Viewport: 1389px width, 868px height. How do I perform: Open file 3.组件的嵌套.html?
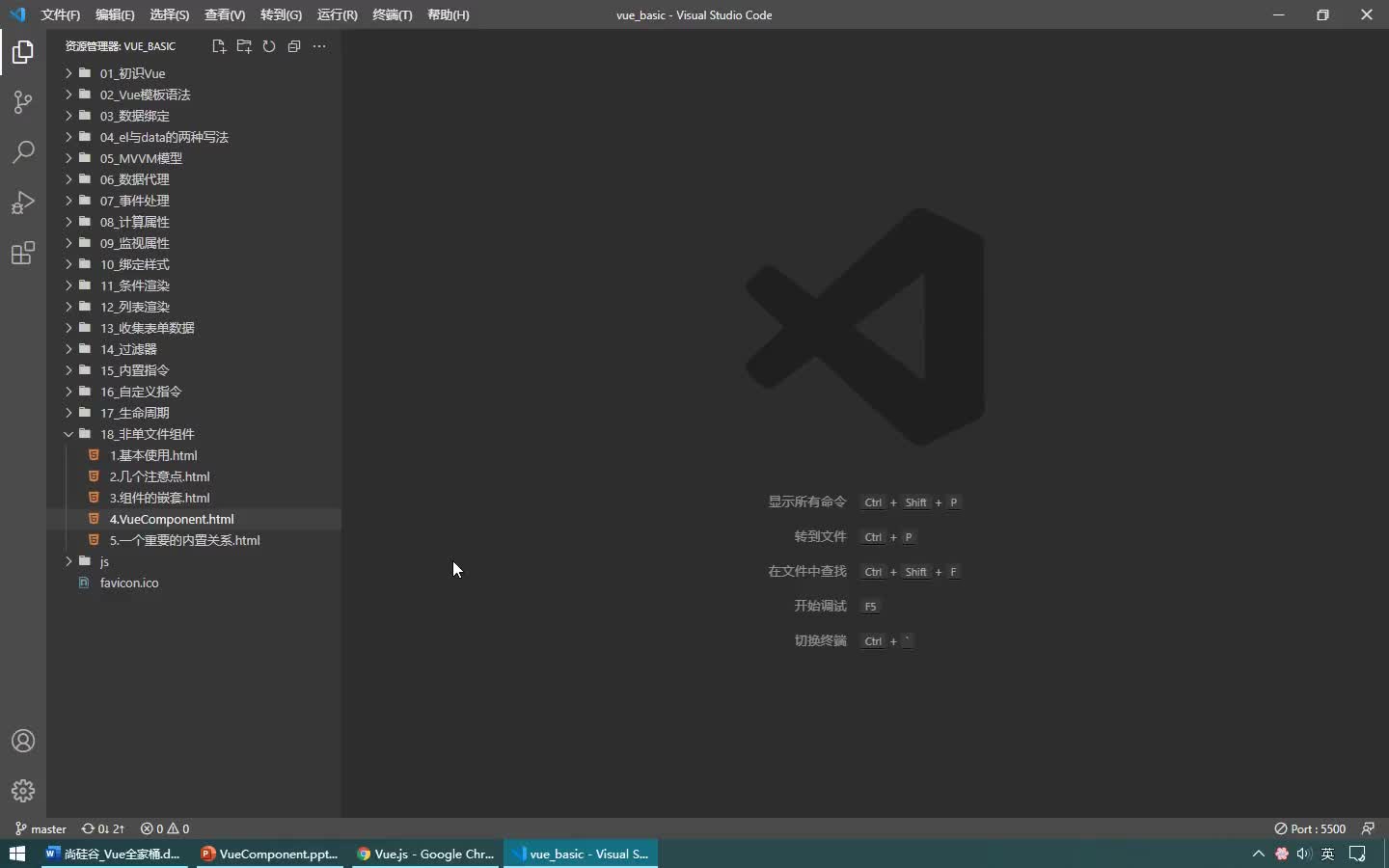tap(194, 498)
